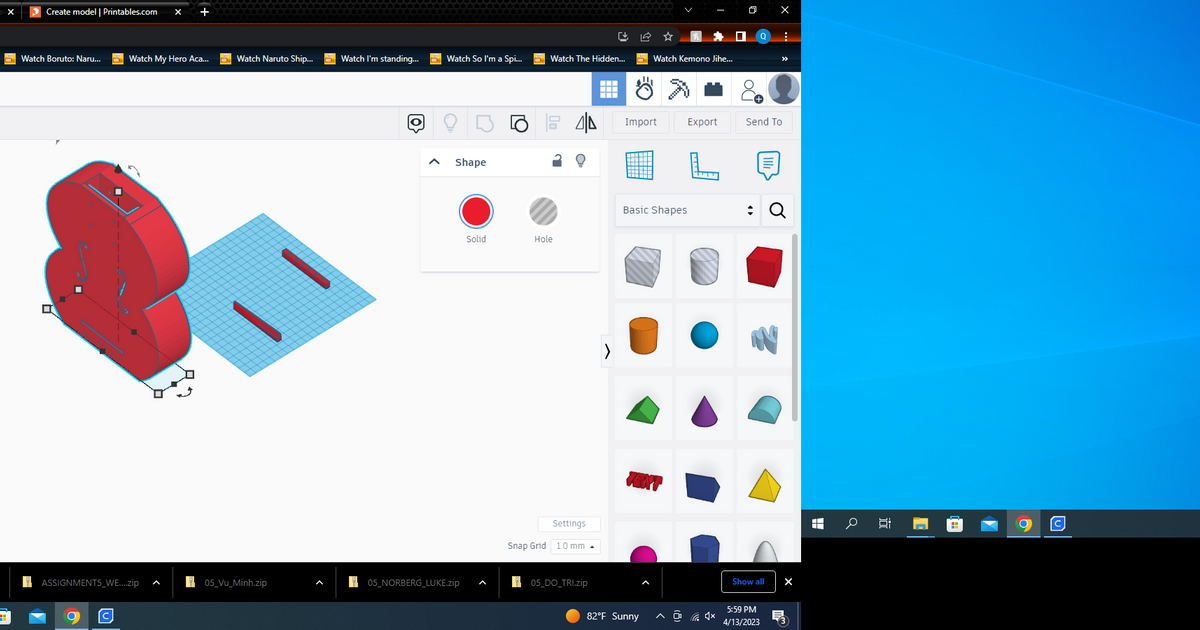The image size is (1200, 630).
Task: Open the Notes tool
Action: 768,165
